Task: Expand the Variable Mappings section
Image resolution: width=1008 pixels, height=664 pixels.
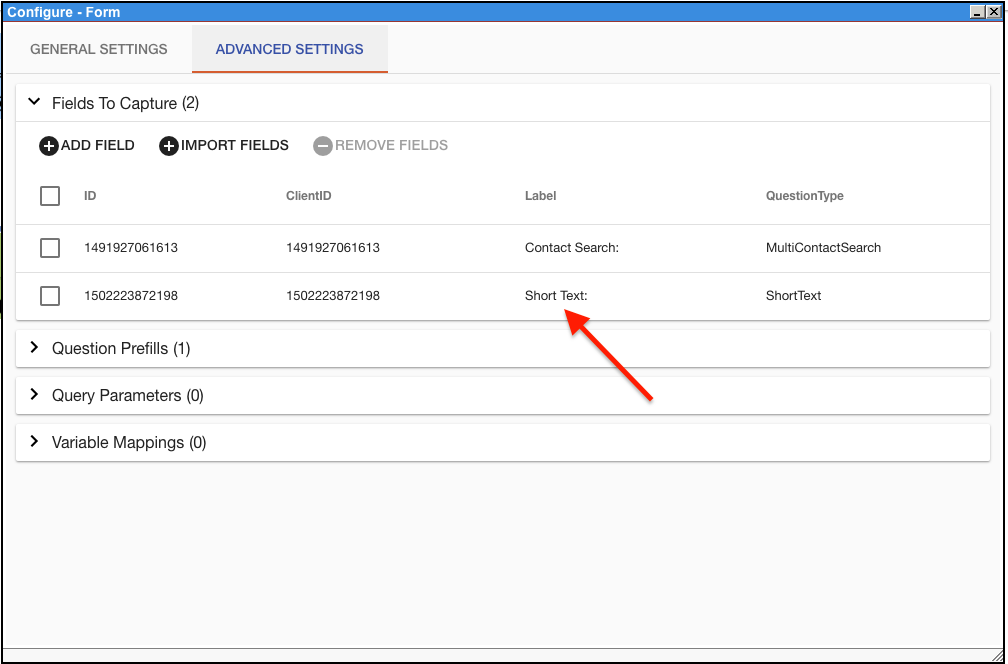Action: coord(34,442)
